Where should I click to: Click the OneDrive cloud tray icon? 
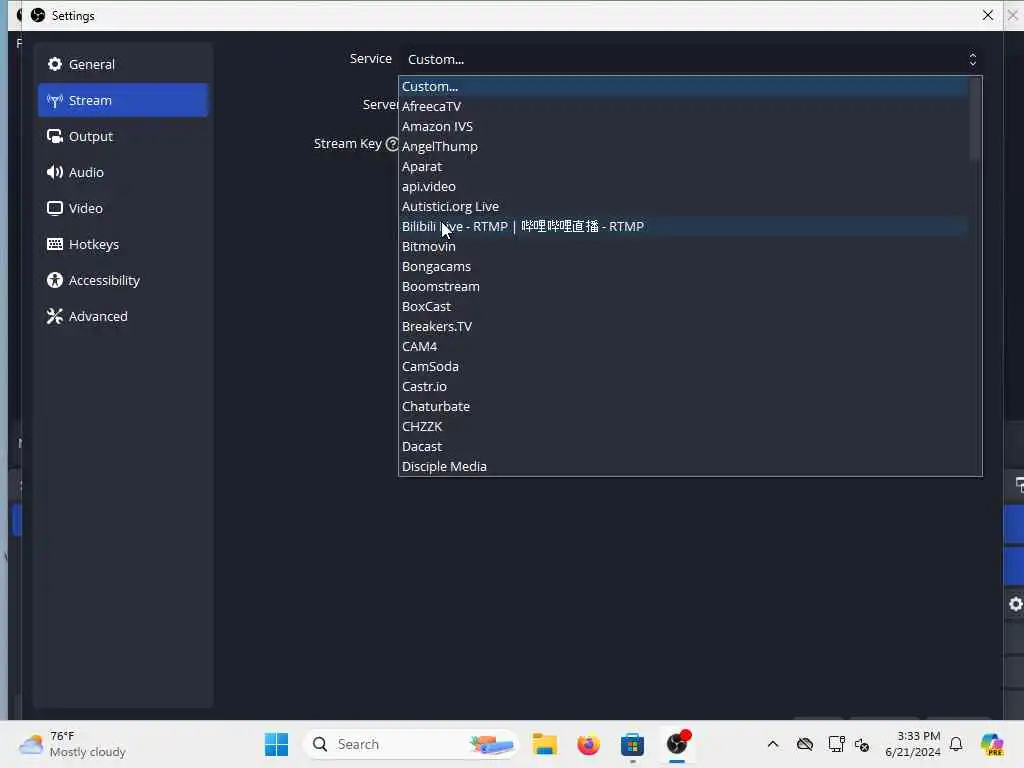pos(805,744)
